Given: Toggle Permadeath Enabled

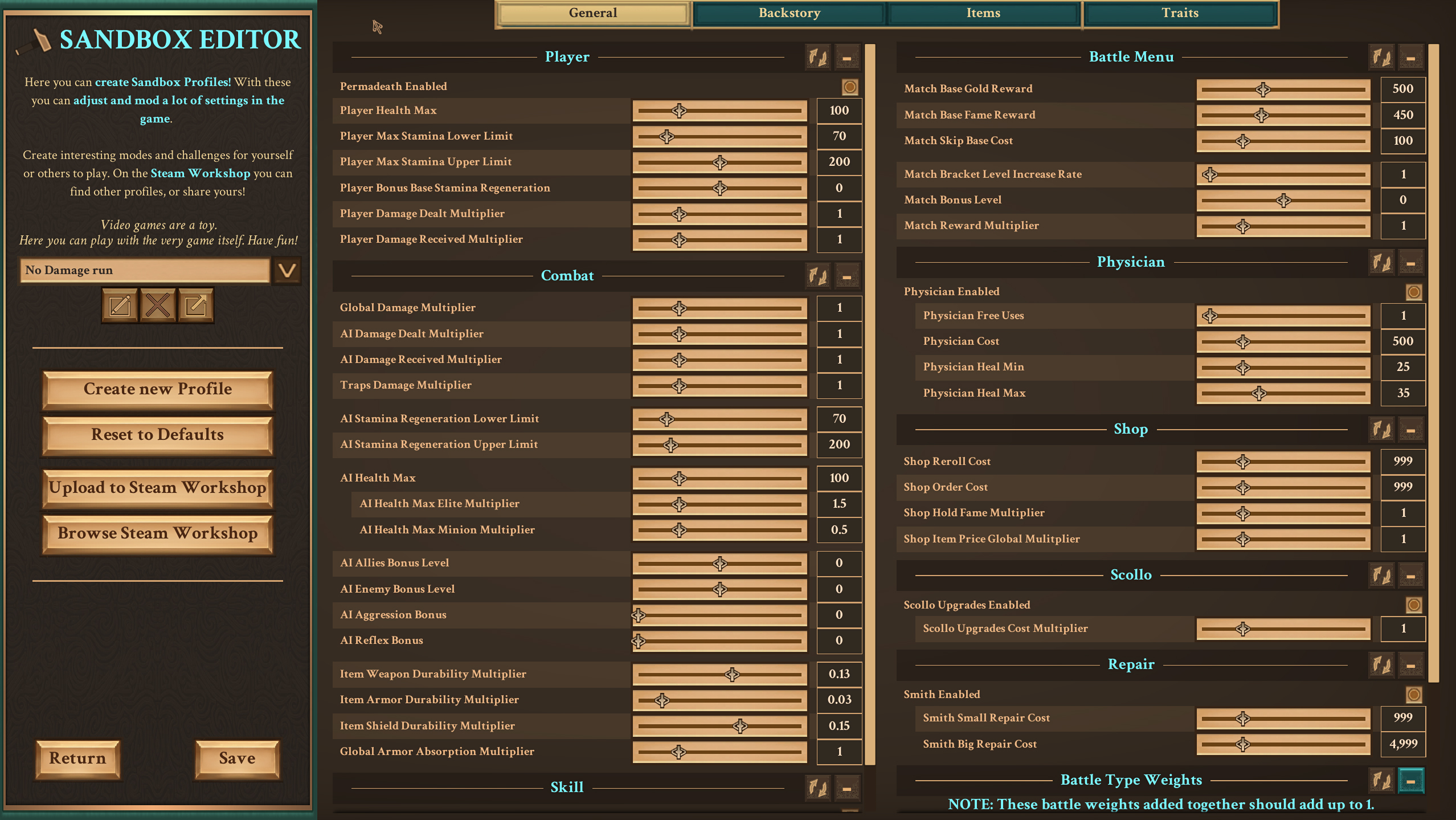Looking at the screenshot, I should (x=849, y=87).
